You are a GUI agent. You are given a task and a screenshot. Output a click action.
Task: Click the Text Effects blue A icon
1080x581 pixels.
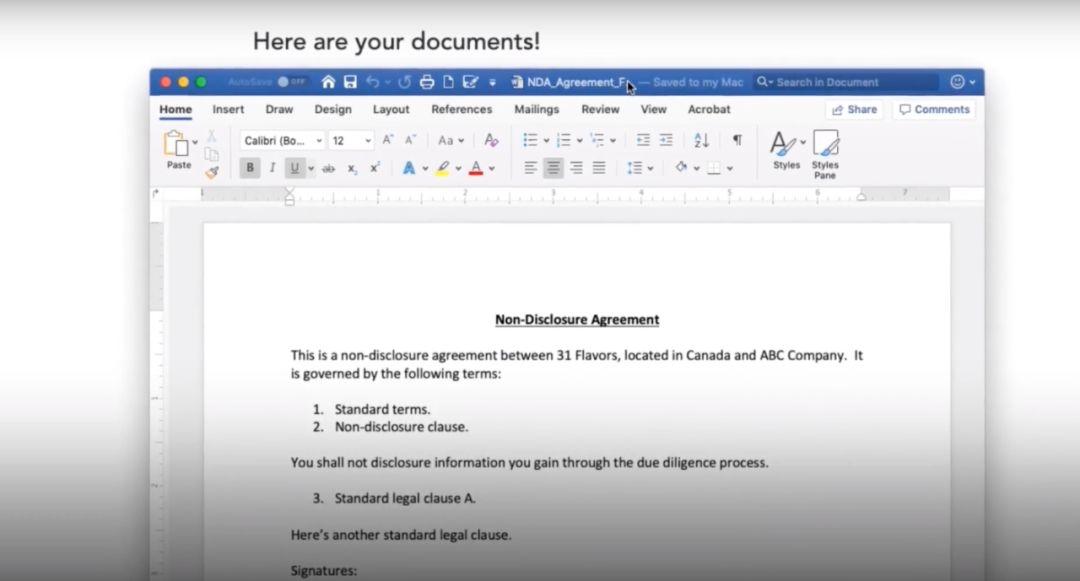coord(408,168)
